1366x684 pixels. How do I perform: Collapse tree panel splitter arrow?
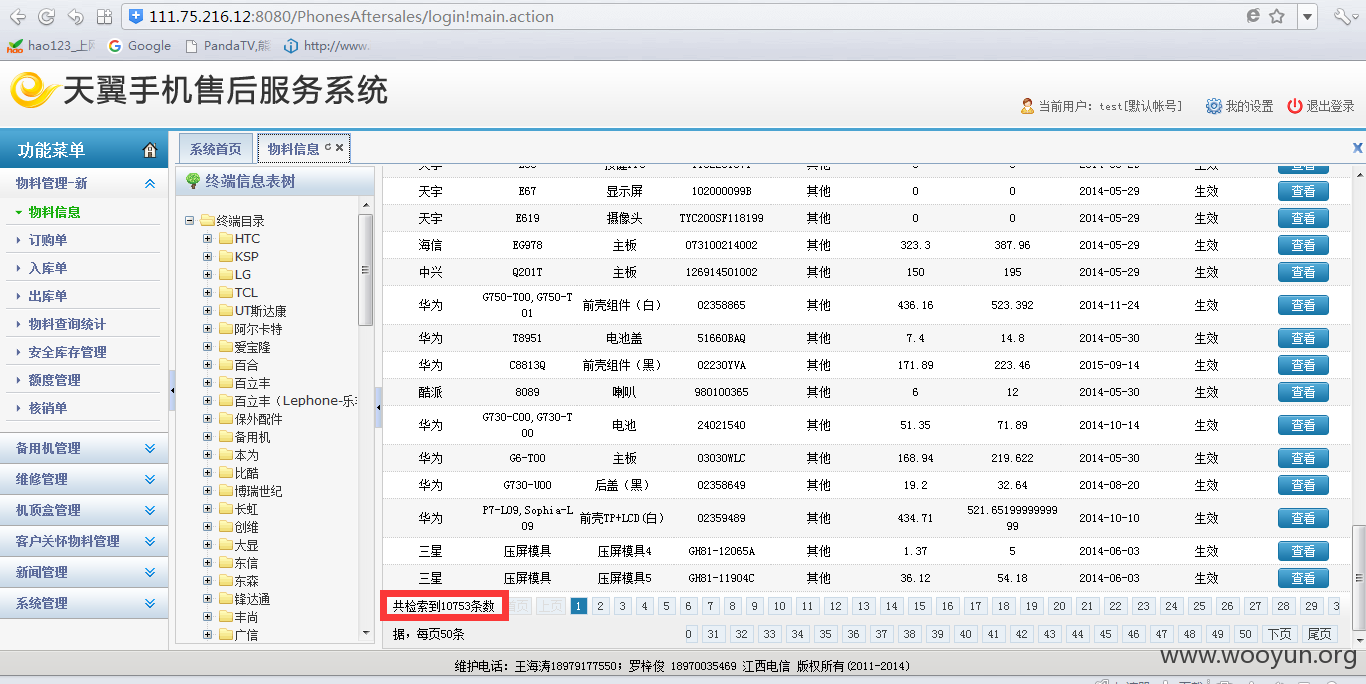click(378, 408)
